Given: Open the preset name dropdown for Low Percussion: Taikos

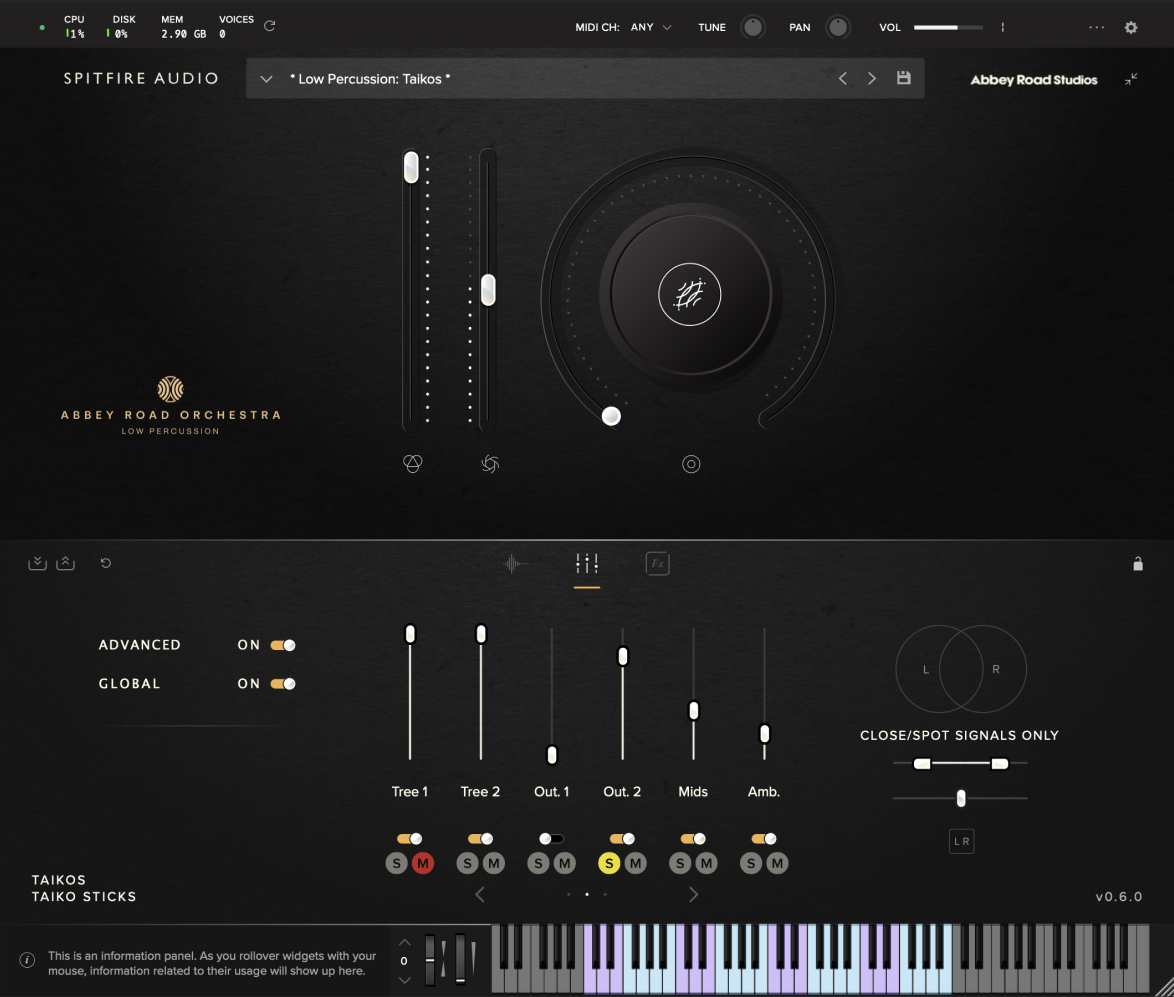Looking at the screenshot, I should pos(266,78).
